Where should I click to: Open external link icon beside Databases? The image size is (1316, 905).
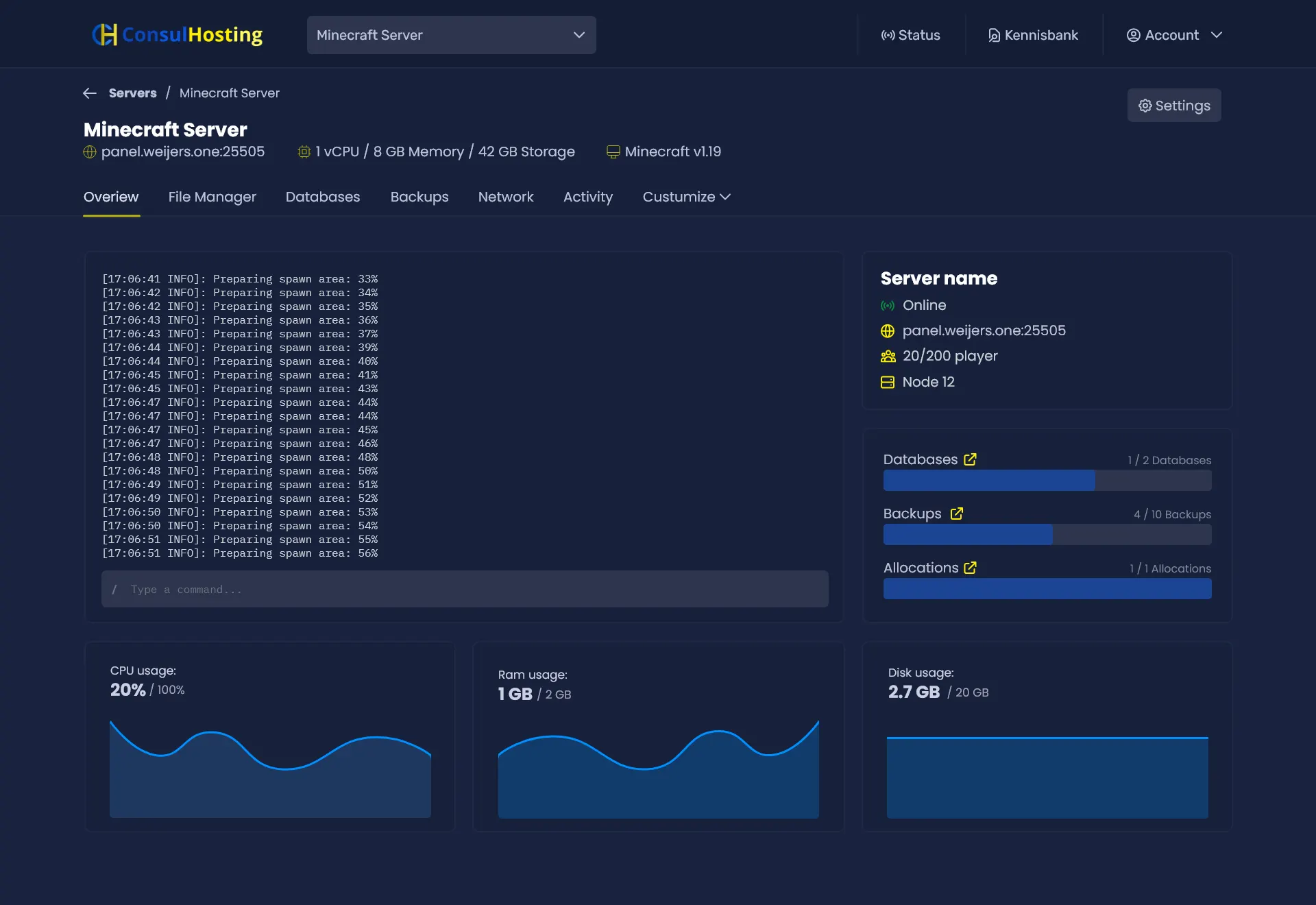tap(970, 459)
